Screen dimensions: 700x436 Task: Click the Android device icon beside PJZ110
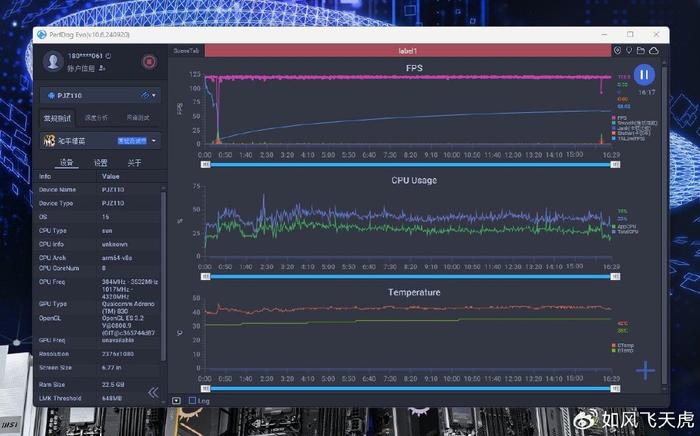51,96
